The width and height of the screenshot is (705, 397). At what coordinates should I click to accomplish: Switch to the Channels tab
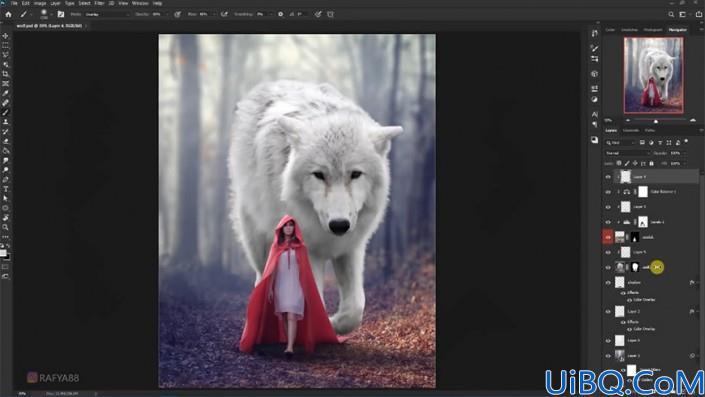point(631,130)
